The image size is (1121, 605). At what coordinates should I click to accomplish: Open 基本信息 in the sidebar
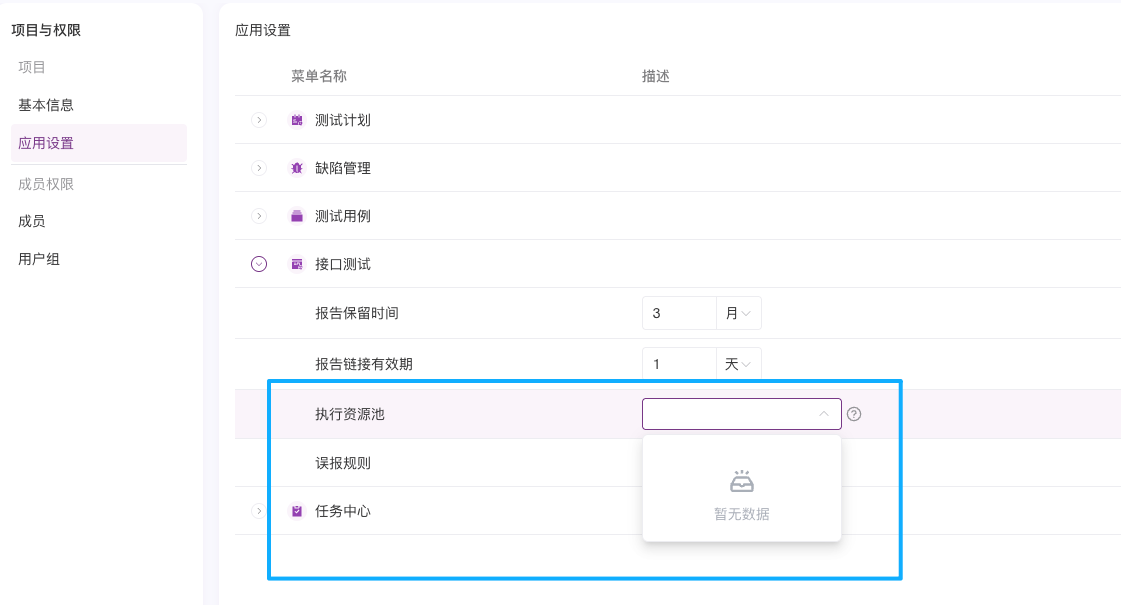click(46, 105)
